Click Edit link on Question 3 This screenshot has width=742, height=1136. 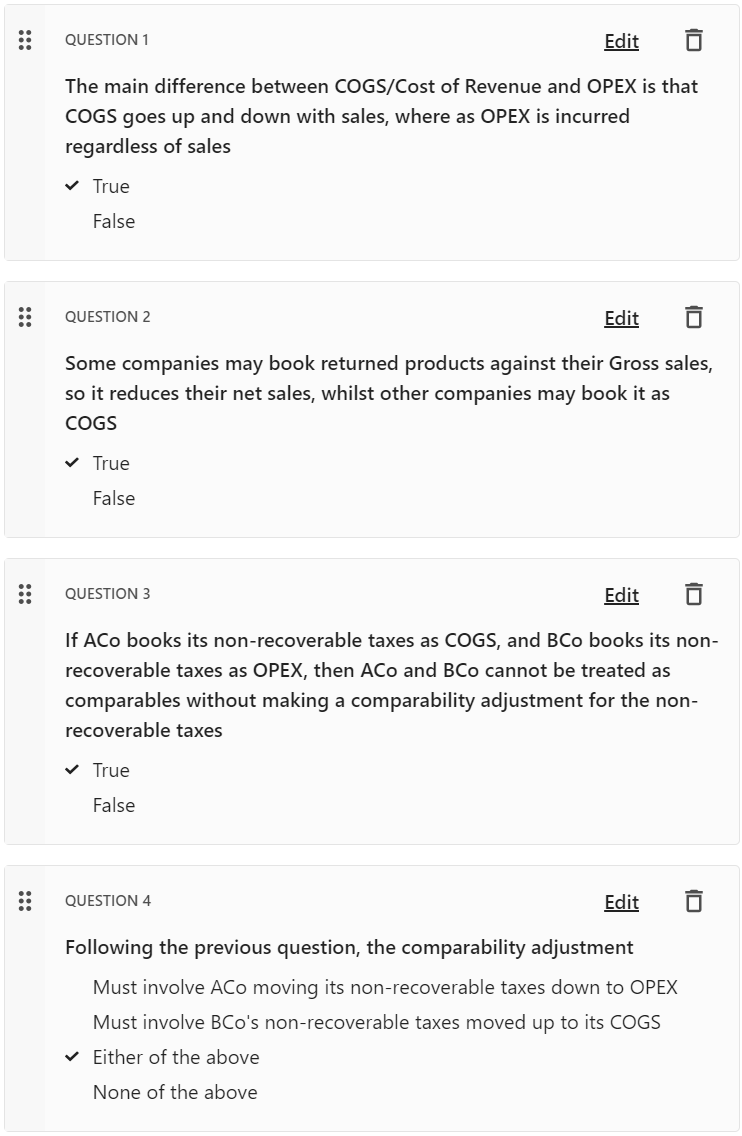622,595
